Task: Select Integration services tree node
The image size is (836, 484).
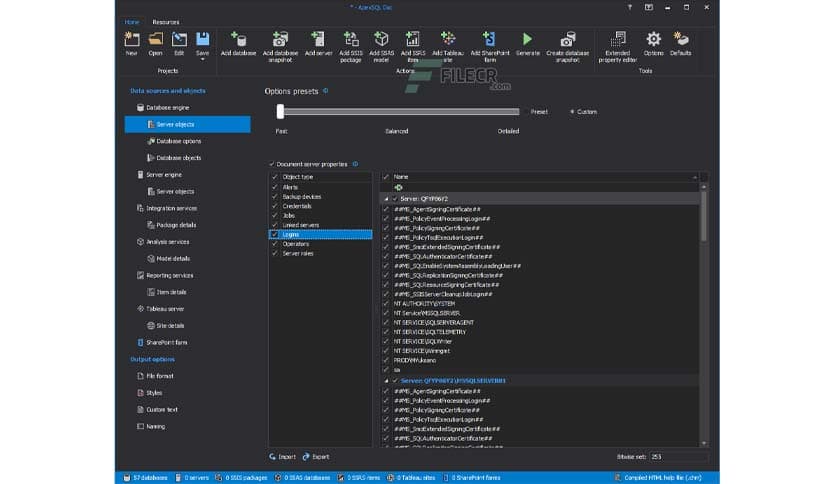Action: pos(166,208)
